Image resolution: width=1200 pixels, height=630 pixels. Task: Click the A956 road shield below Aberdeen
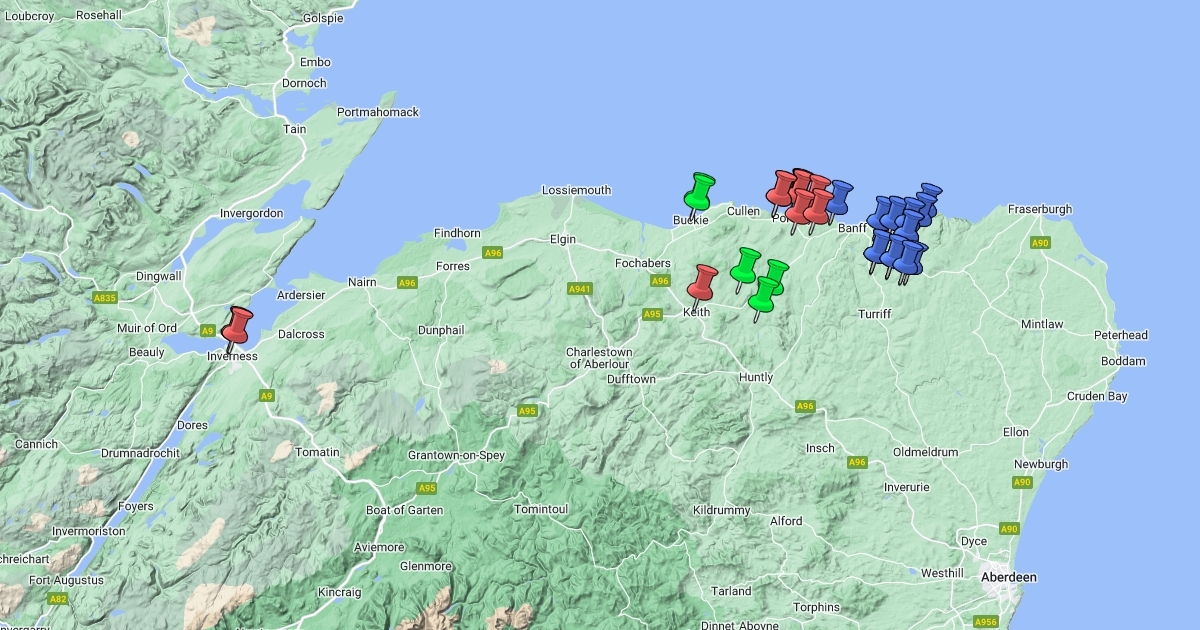point(986,621)
